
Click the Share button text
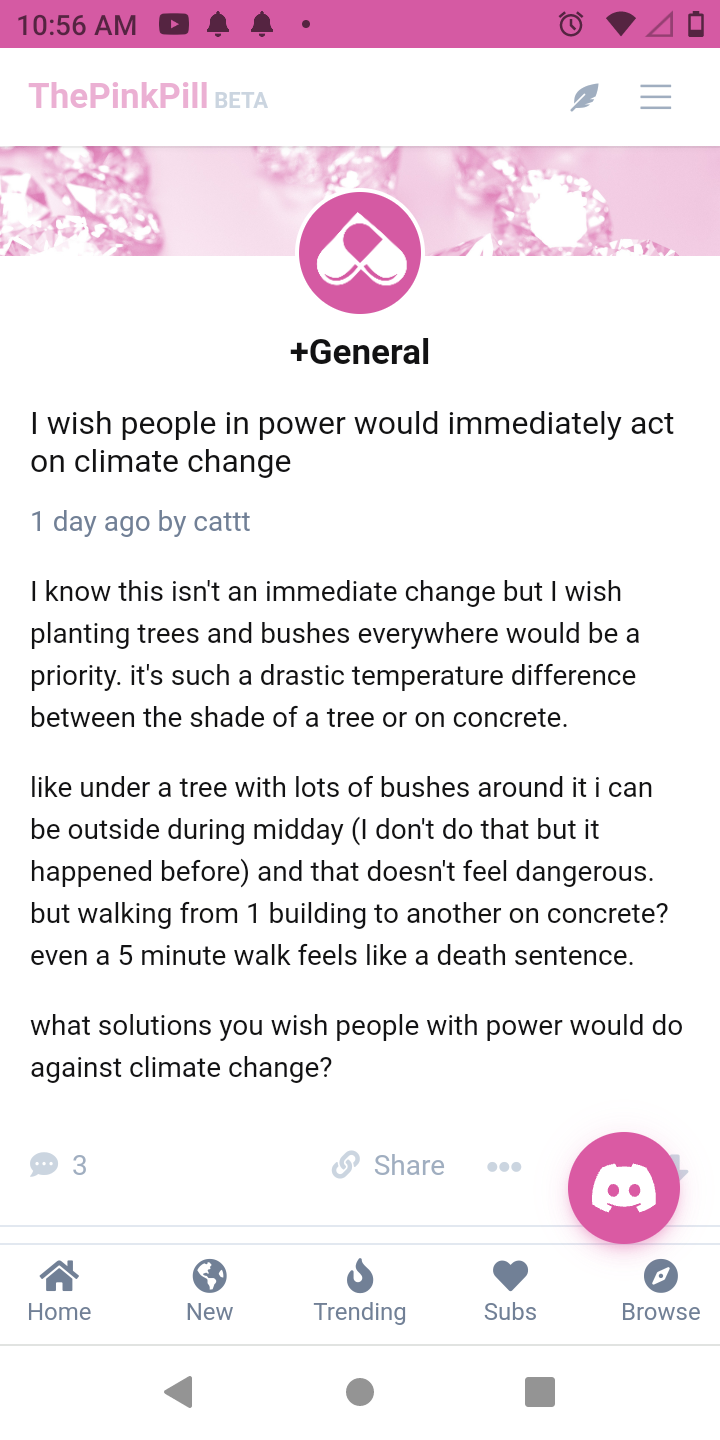click(409, 1165)
